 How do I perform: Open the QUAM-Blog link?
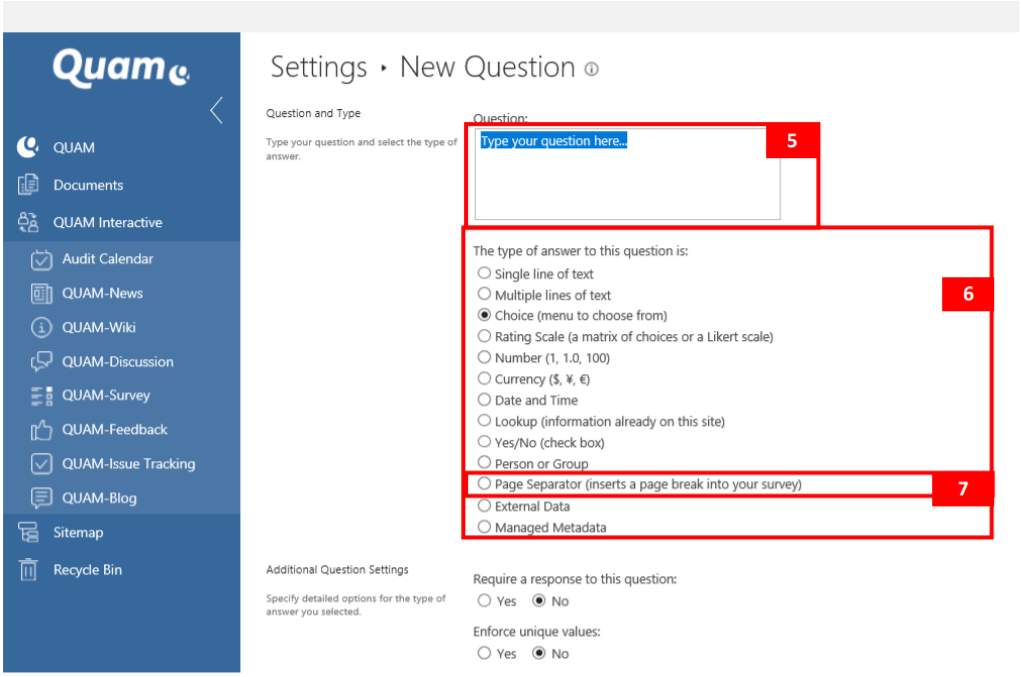[99, 498]
